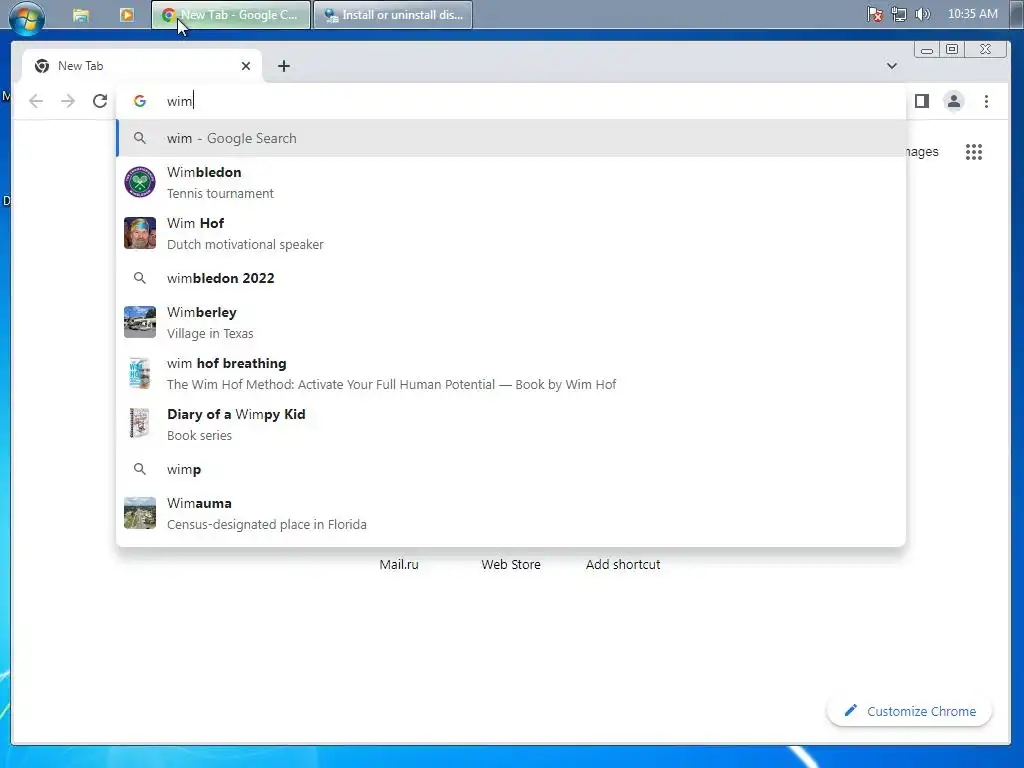Select the wim - Google Search suggestion
This screenshot has width=1024, height=768.
511,138
